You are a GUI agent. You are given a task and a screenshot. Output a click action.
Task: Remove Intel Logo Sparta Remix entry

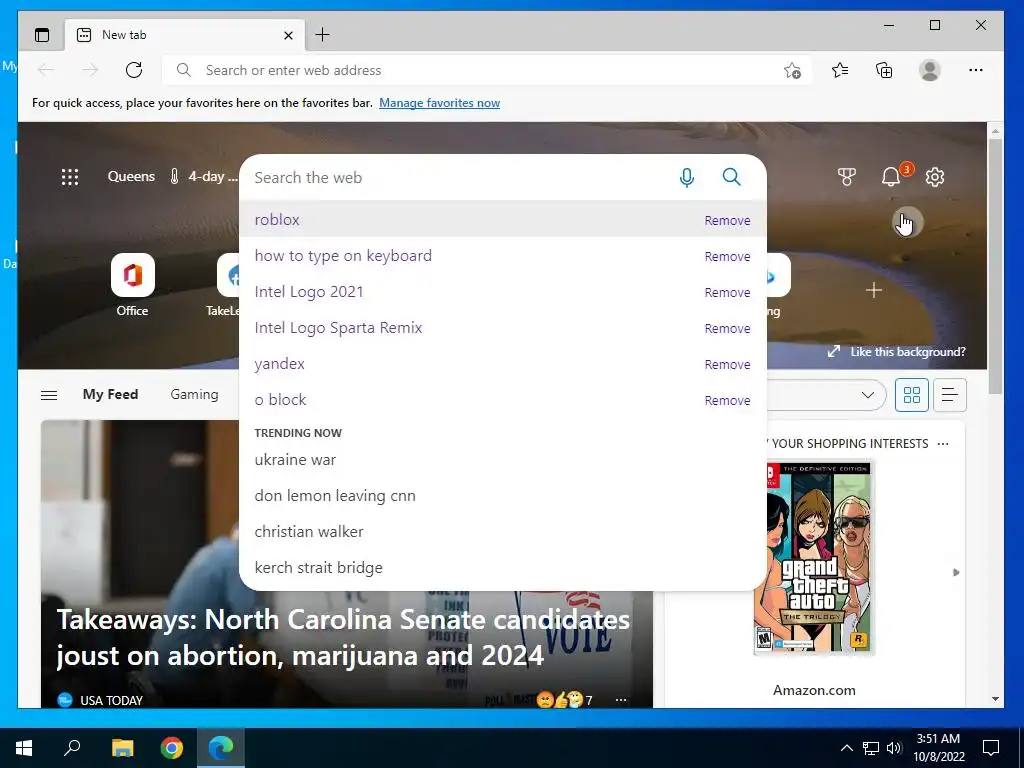[x=727, y=328]
